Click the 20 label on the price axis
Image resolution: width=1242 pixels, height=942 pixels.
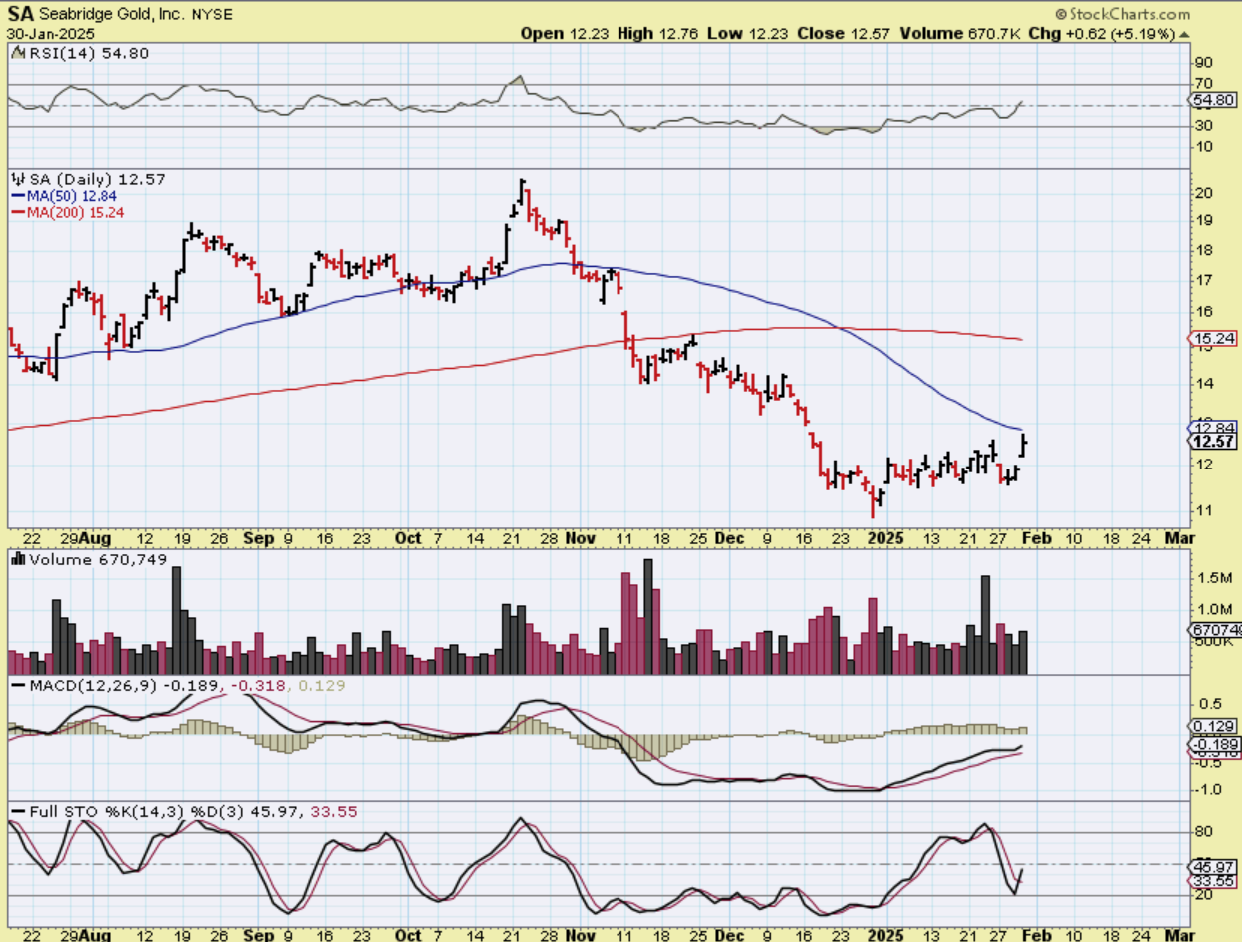(1204, 193)
